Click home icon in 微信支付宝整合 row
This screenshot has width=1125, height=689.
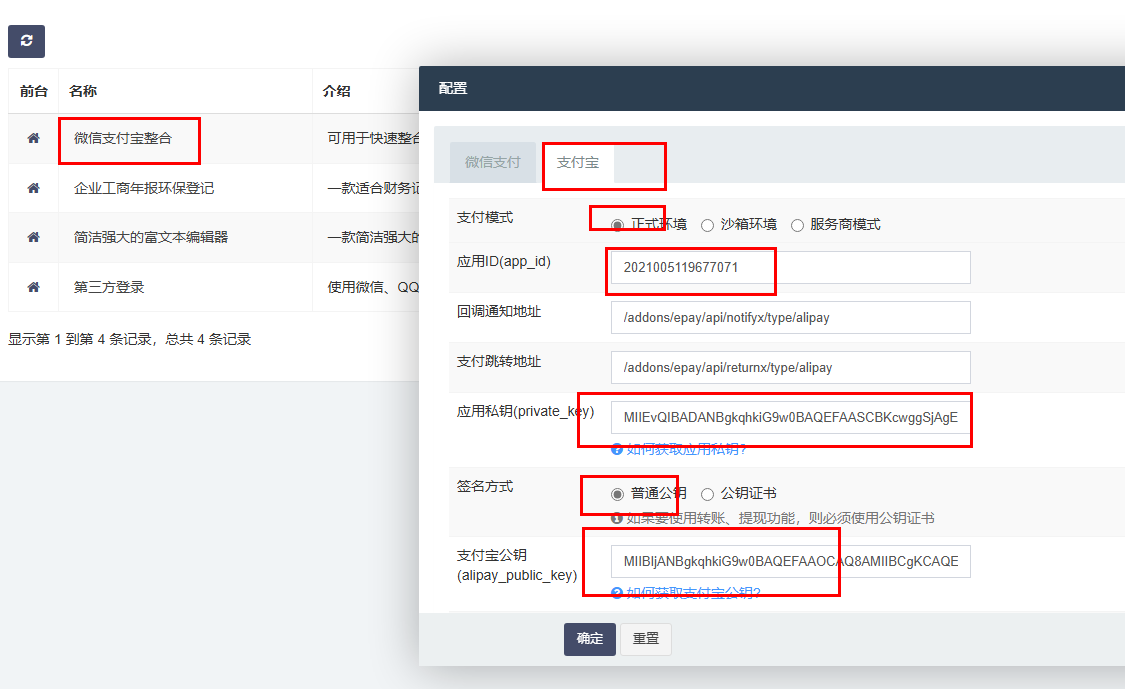pyautogui.click(x=33, y=139)
